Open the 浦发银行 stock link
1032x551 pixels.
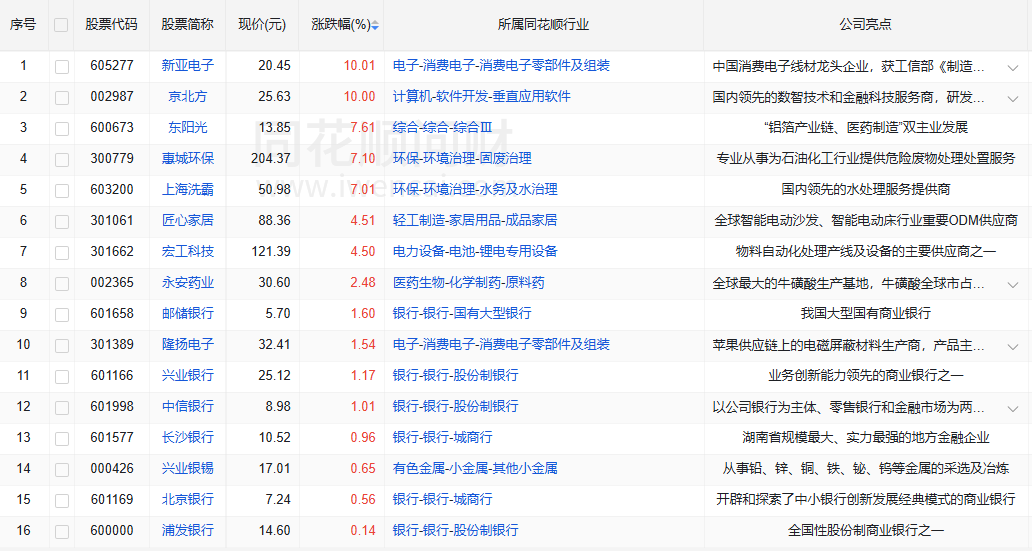pos(188,530)
